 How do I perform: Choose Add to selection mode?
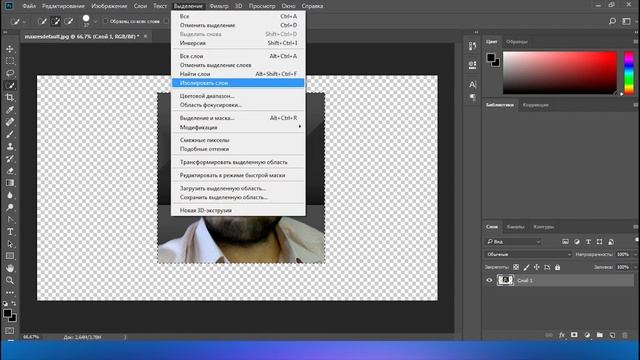(x=56, y=21)
